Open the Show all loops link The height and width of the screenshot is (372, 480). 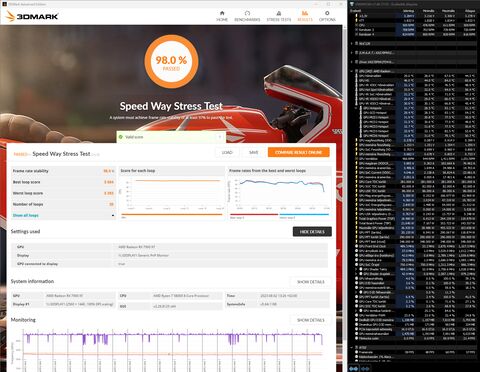tap(26, 215)
